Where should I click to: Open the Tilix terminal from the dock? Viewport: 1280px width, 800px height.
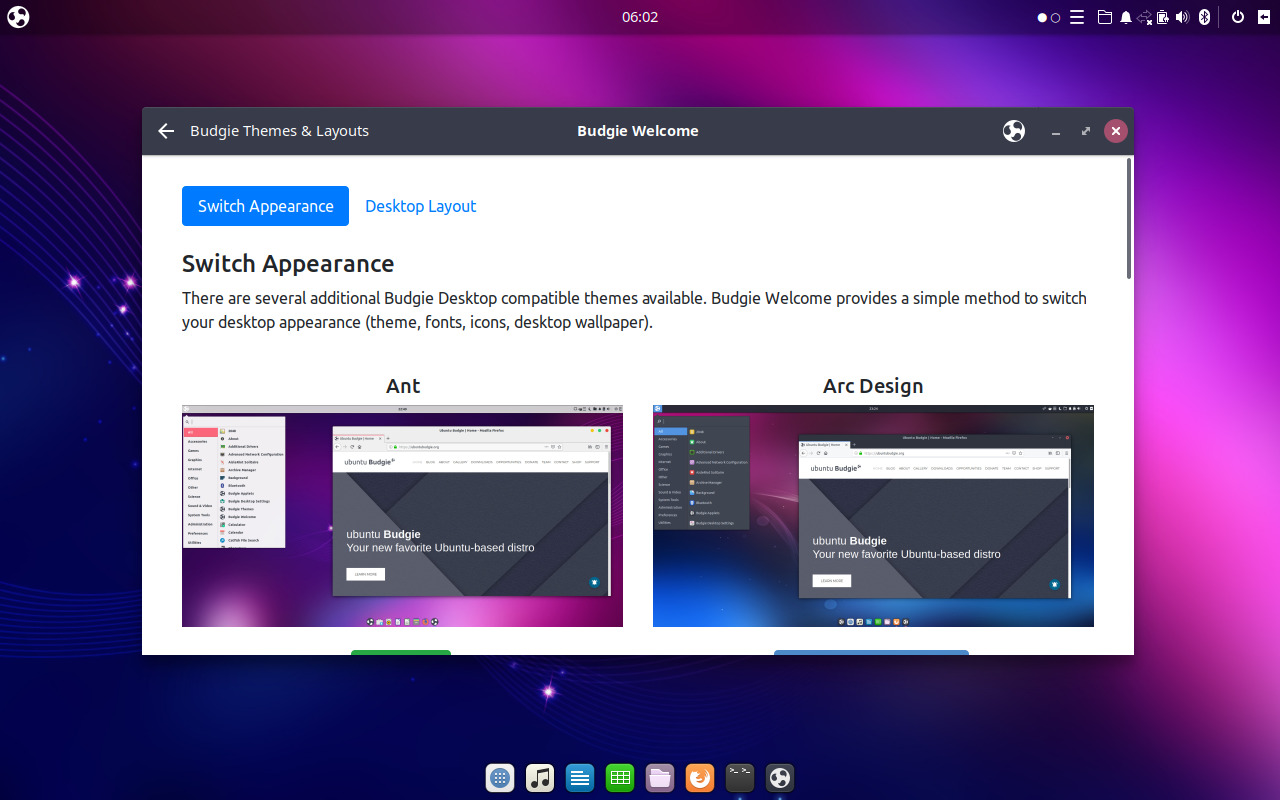pyautogui.click(x=740, y=777)
